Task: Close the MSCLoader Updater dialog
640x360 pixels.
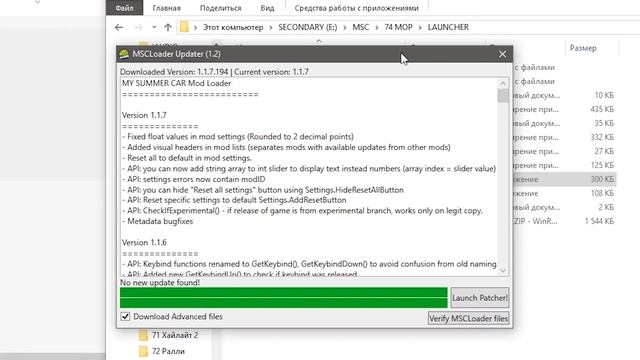Action: coord(502,54)
